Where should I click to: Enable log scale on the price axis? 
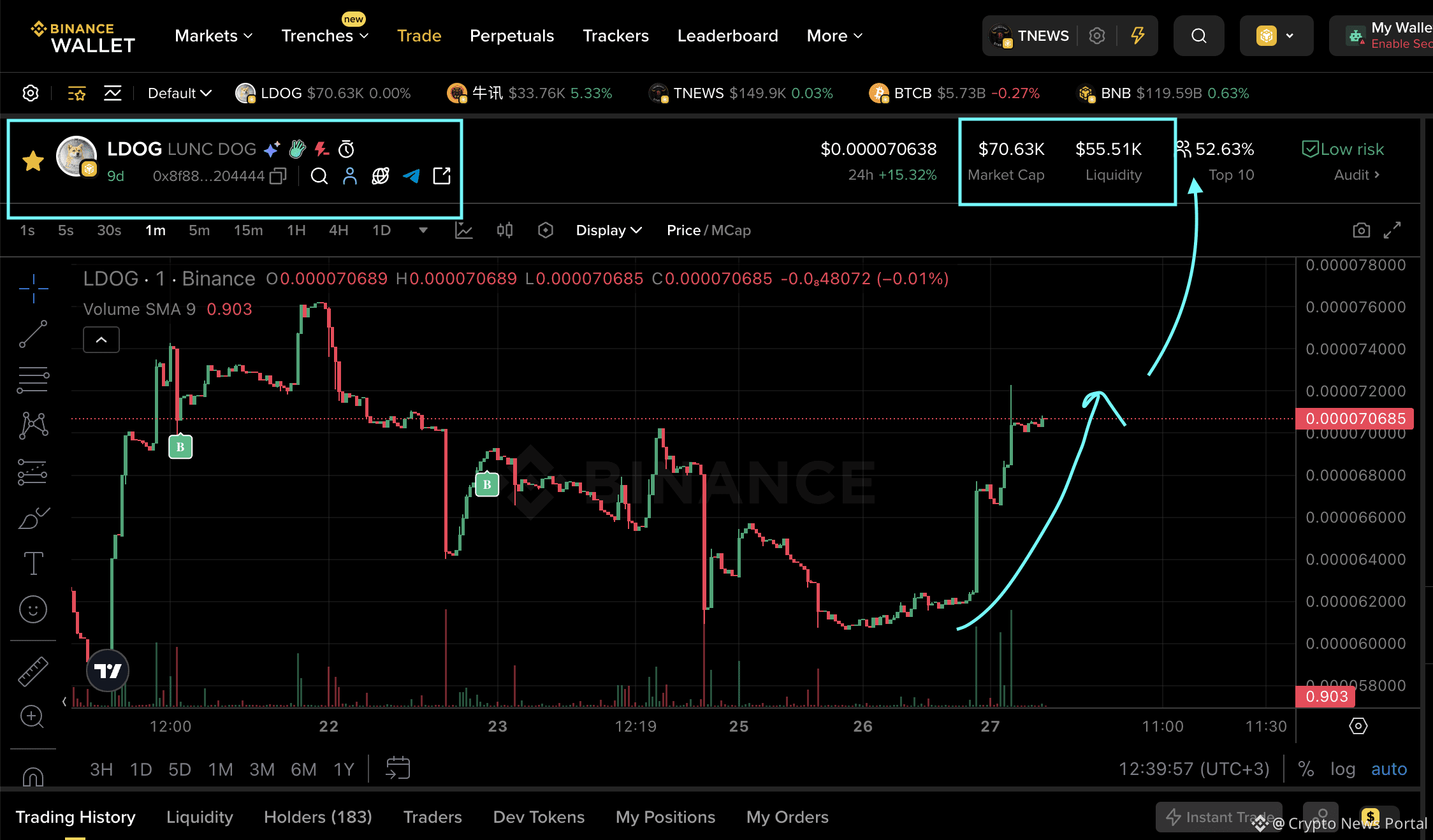[1343, 769]
